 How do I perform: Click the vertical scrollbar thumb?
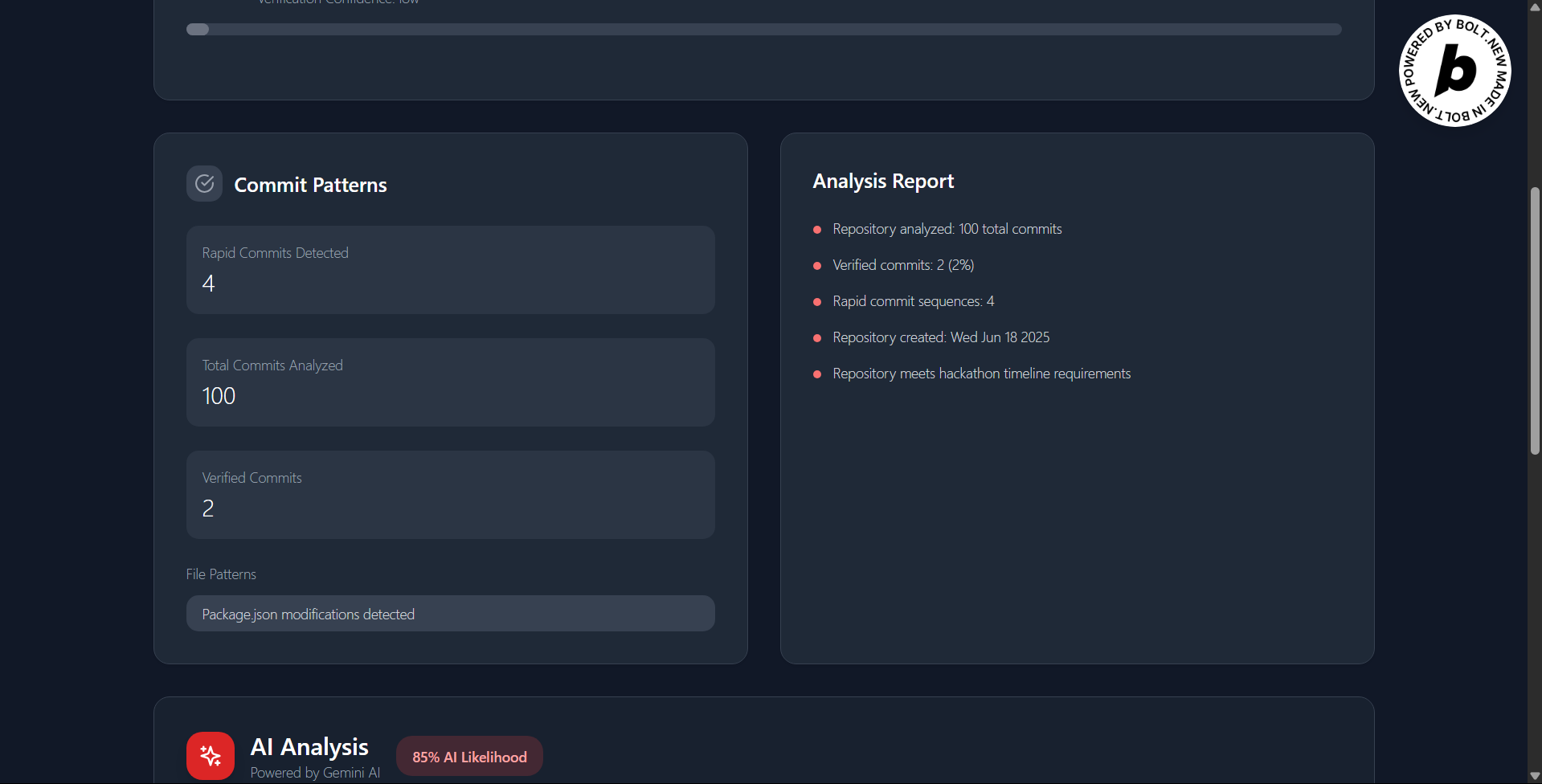click(x=1535, y=321)
